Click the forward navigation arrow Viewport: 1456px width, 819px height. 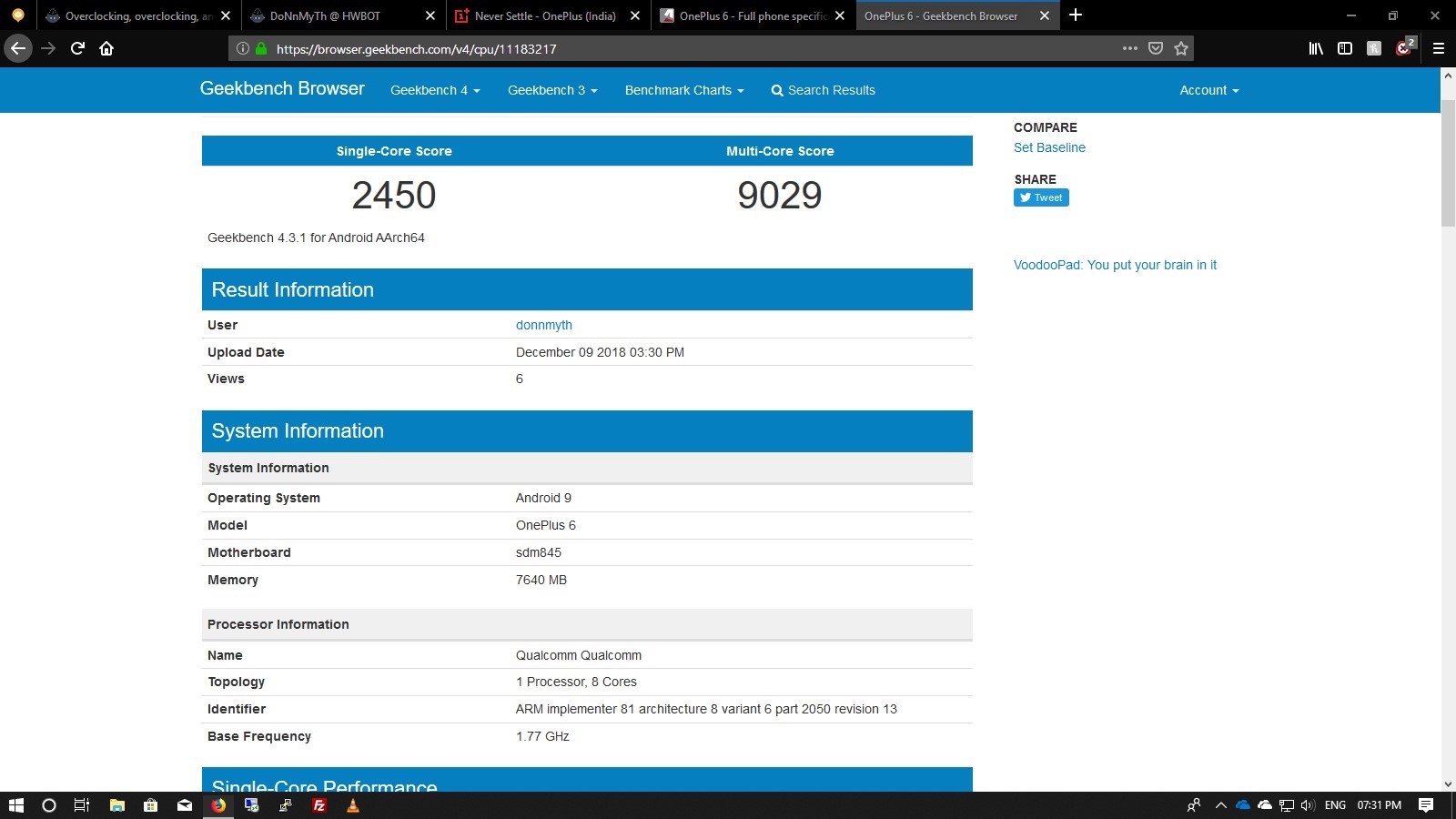pyautogui.click(x=48, y=48)
